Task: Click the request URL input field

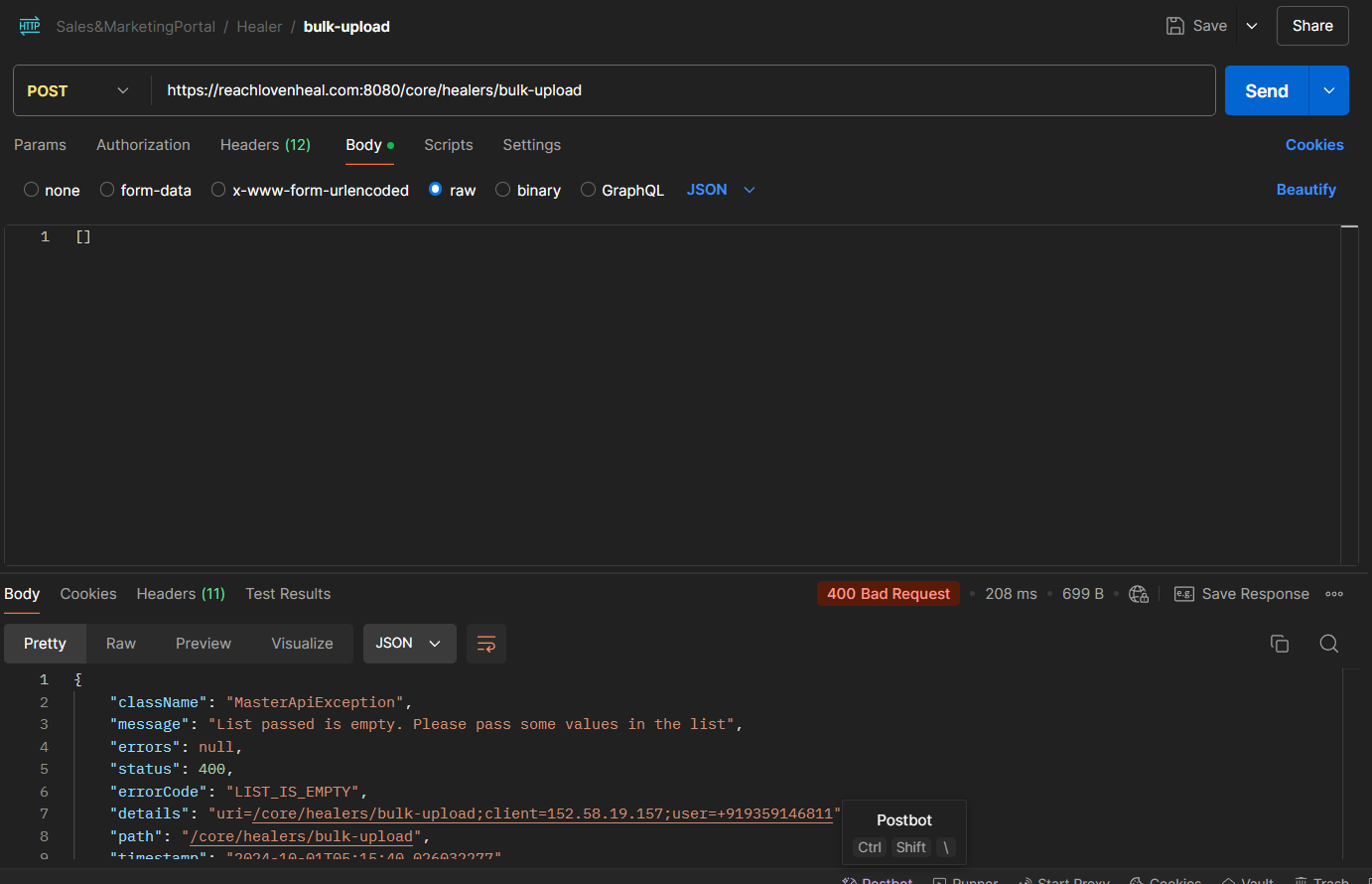Action: [x=683, y=90]
